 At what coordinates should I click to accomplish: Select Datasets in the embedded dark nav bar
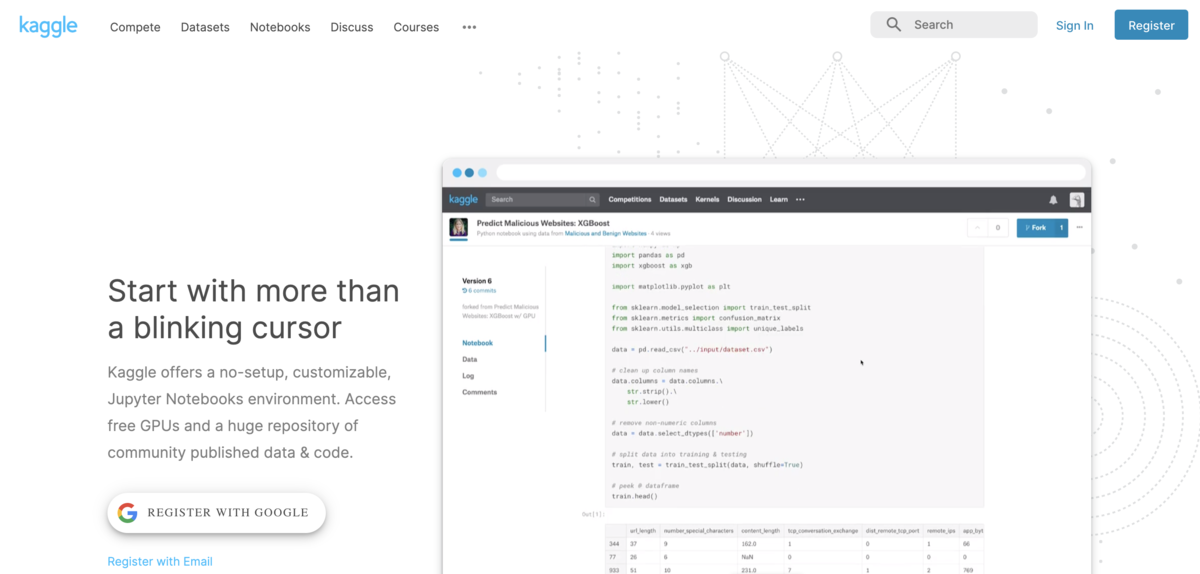point(673,200)
